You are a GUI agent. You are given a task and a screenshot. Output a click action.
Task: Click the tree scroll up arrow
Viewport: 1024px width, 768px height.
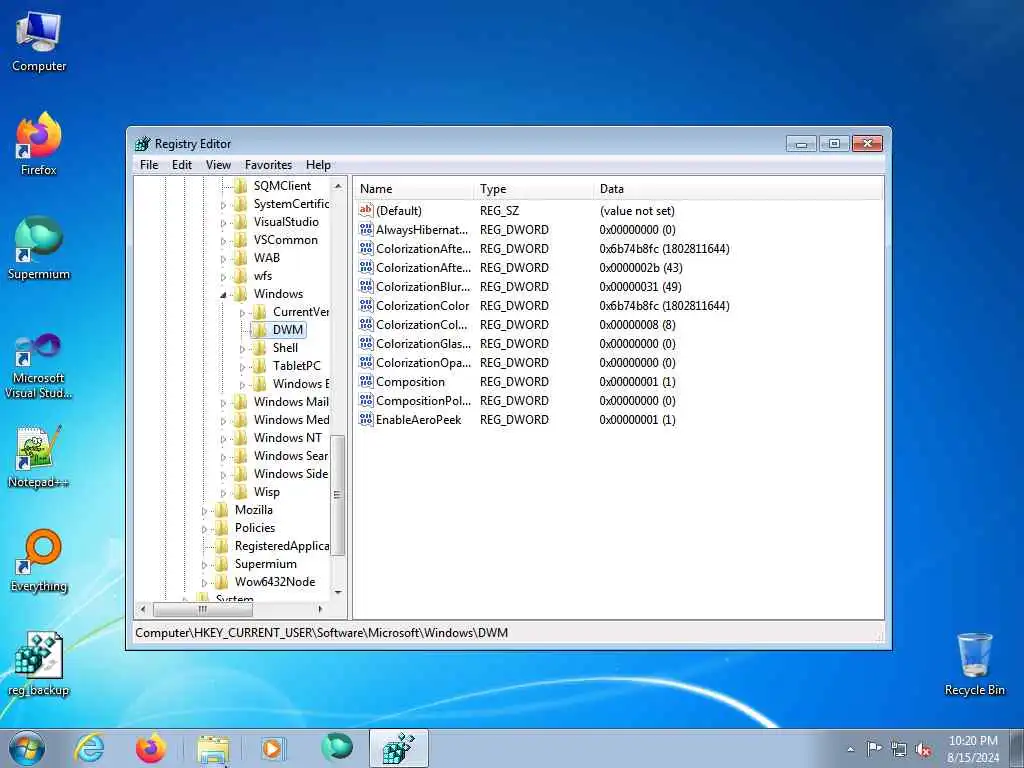(x=338, y=186)
